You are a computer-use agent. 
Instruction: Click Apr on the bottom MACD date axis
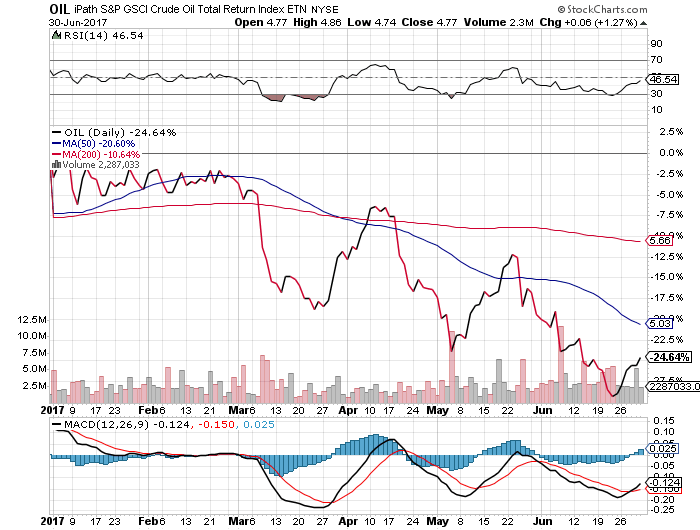tap(348, 521)
